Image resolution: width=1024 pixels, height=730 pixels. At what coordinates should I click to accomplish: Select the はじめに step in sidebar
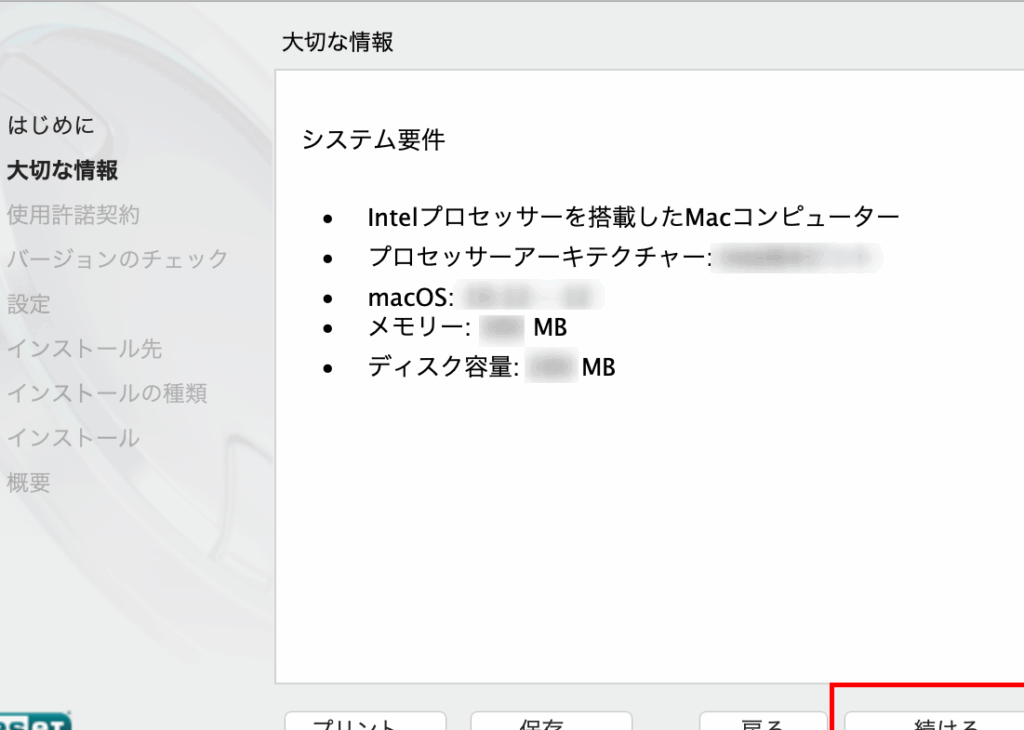coord(51,126)
